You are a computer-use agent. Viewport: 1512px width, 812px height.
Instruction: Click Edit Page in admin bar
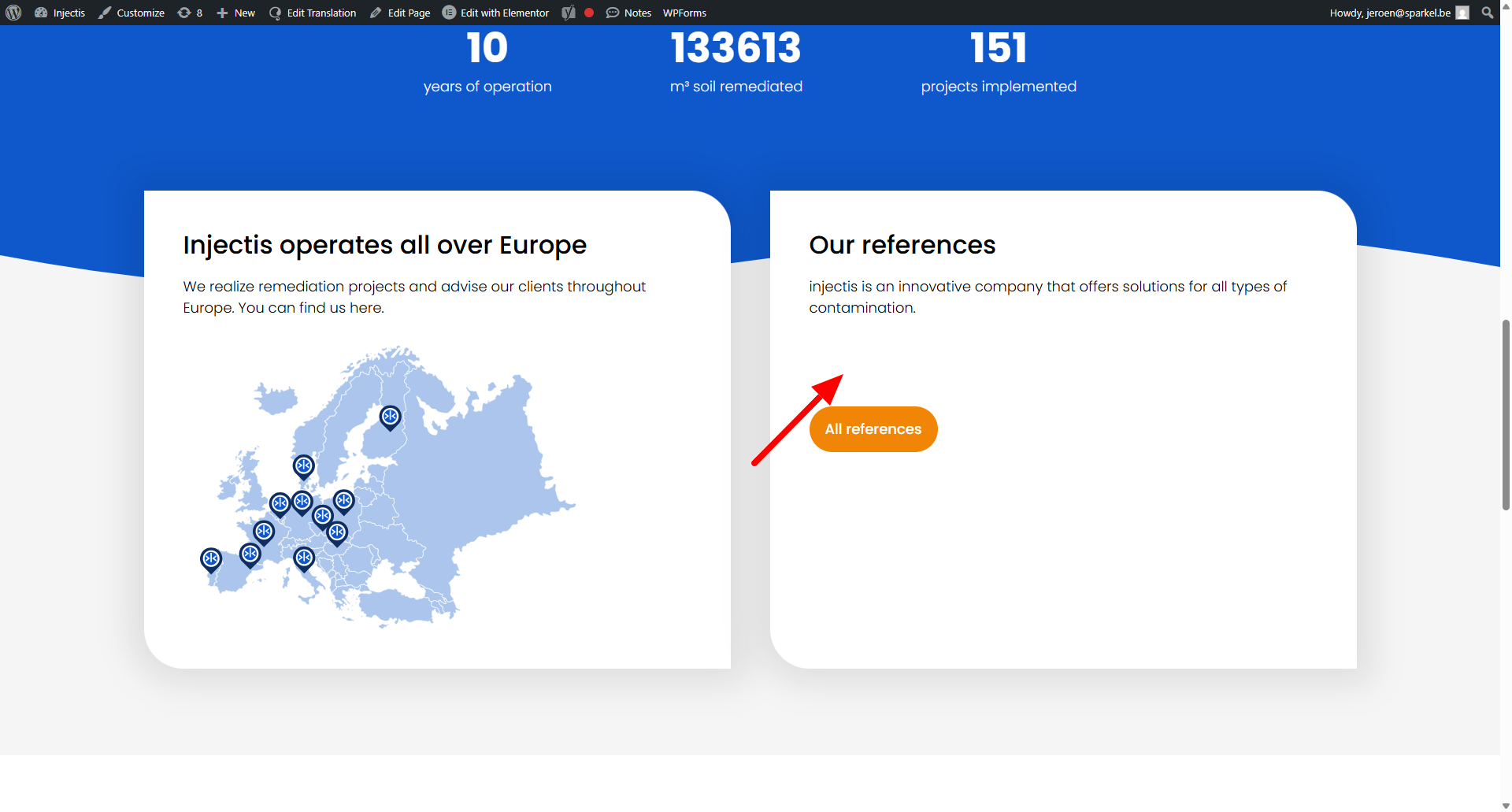click(400, 13)
